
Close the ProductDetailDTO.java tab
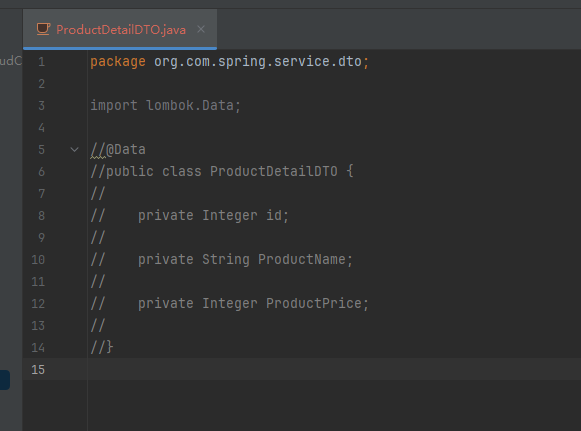click(201, 29)
